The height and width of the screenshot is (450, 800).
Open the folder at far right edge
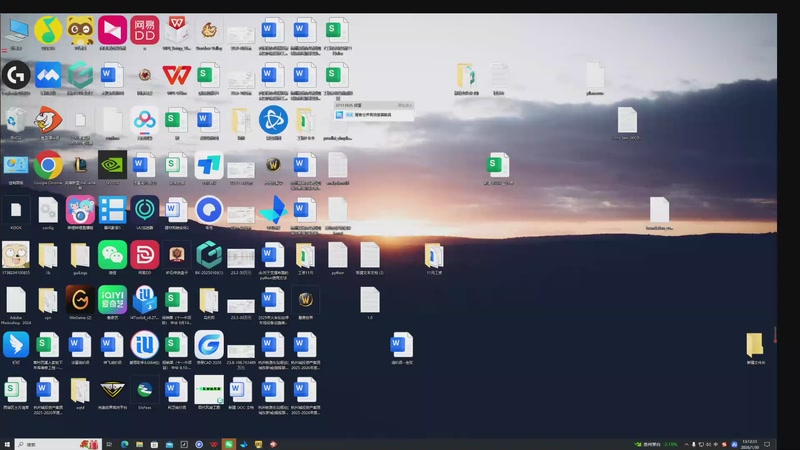click(756, 347)
